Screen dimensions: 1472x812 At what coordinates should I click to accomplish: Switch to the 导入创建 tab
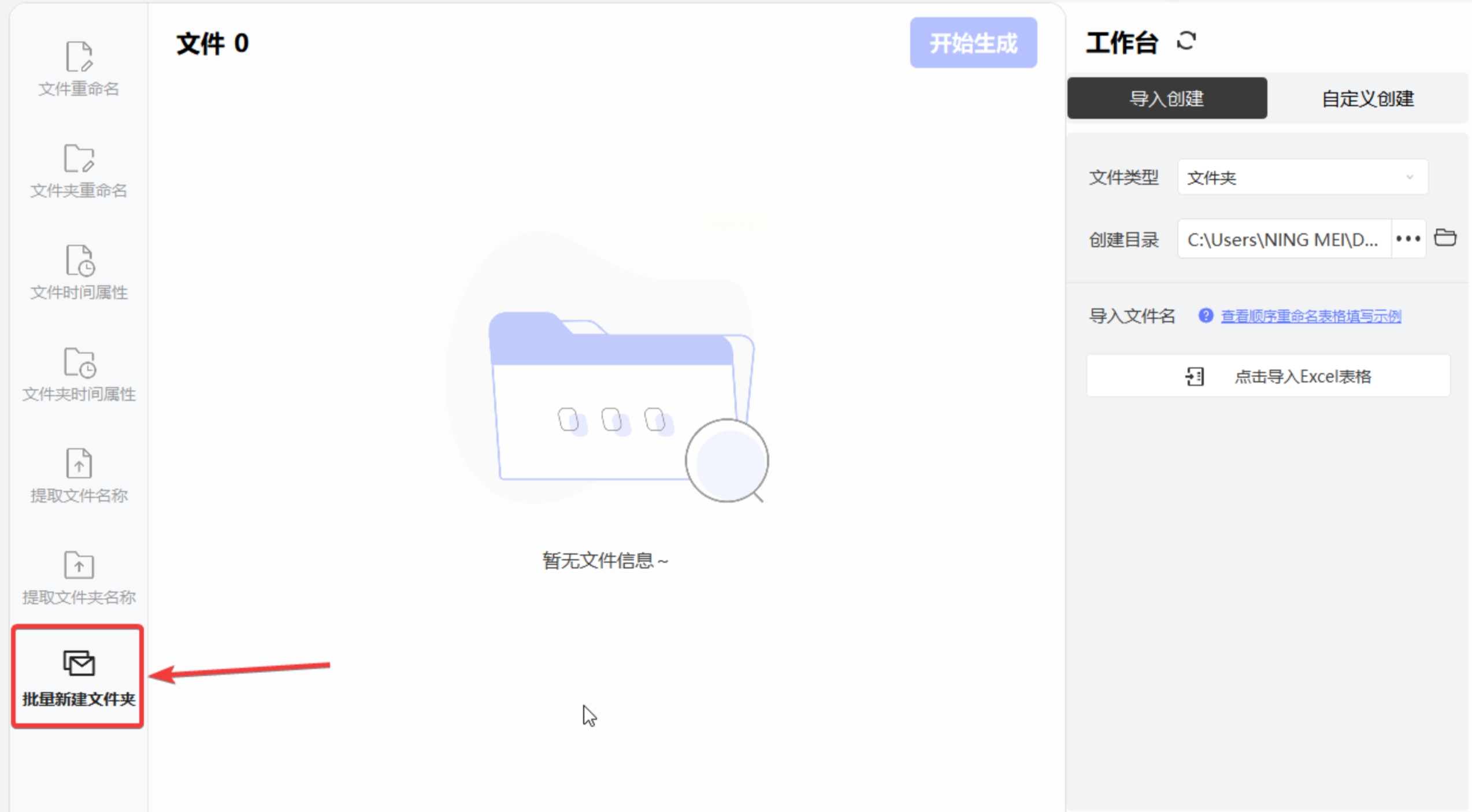(x=1167, y=98)
